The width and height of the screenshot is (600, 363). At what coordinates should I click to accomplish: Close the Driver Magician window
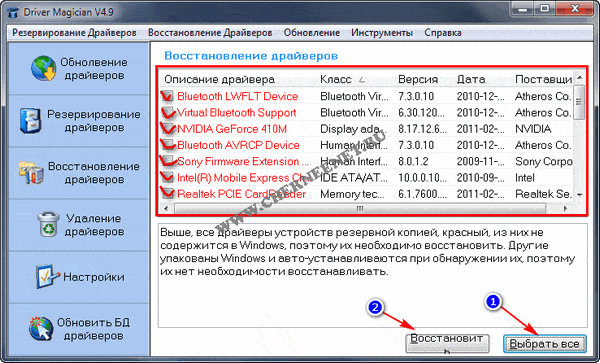tap(575, 8)
